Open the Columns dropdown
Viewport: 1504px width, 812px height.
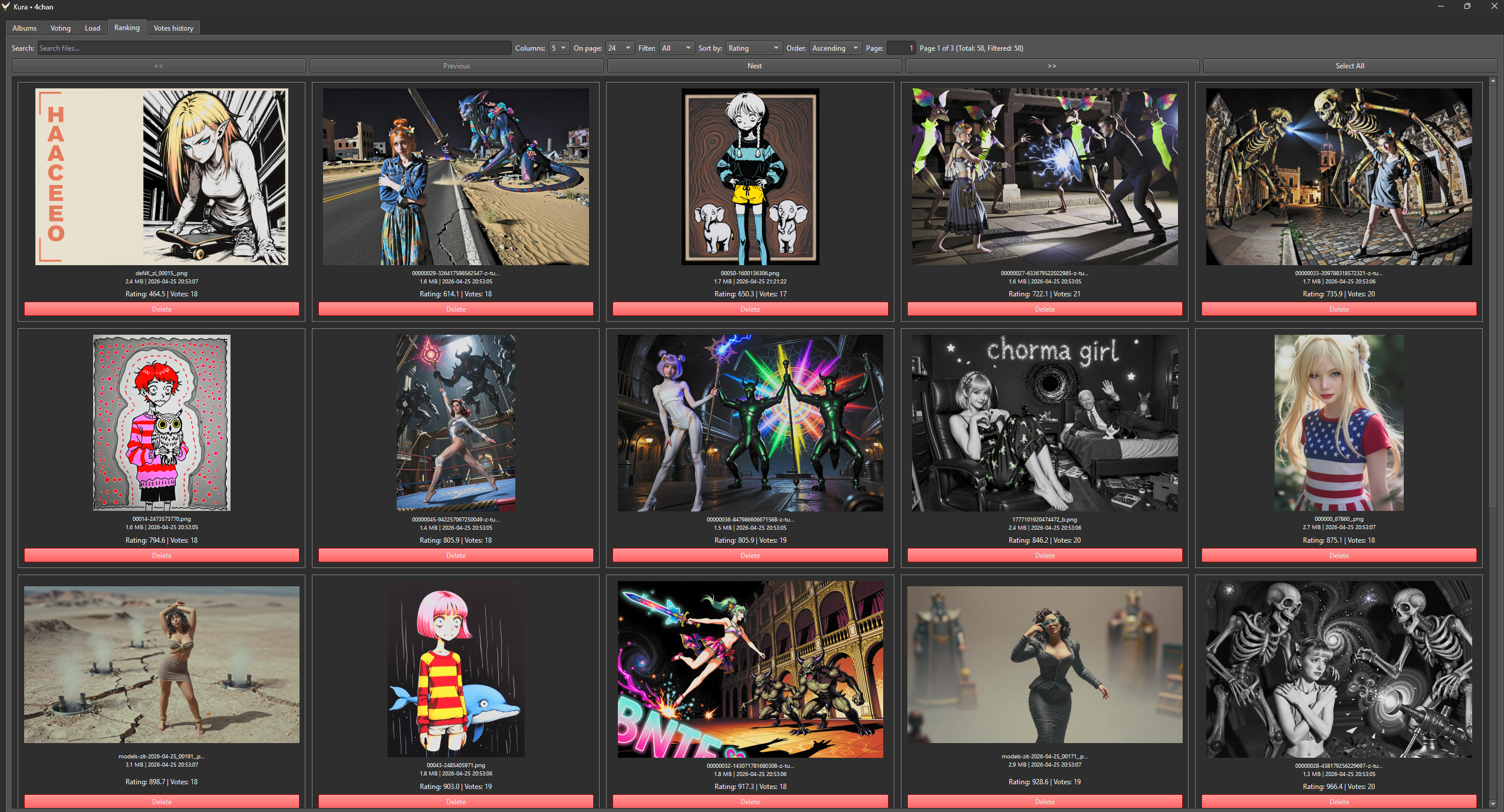click(558, 48)
